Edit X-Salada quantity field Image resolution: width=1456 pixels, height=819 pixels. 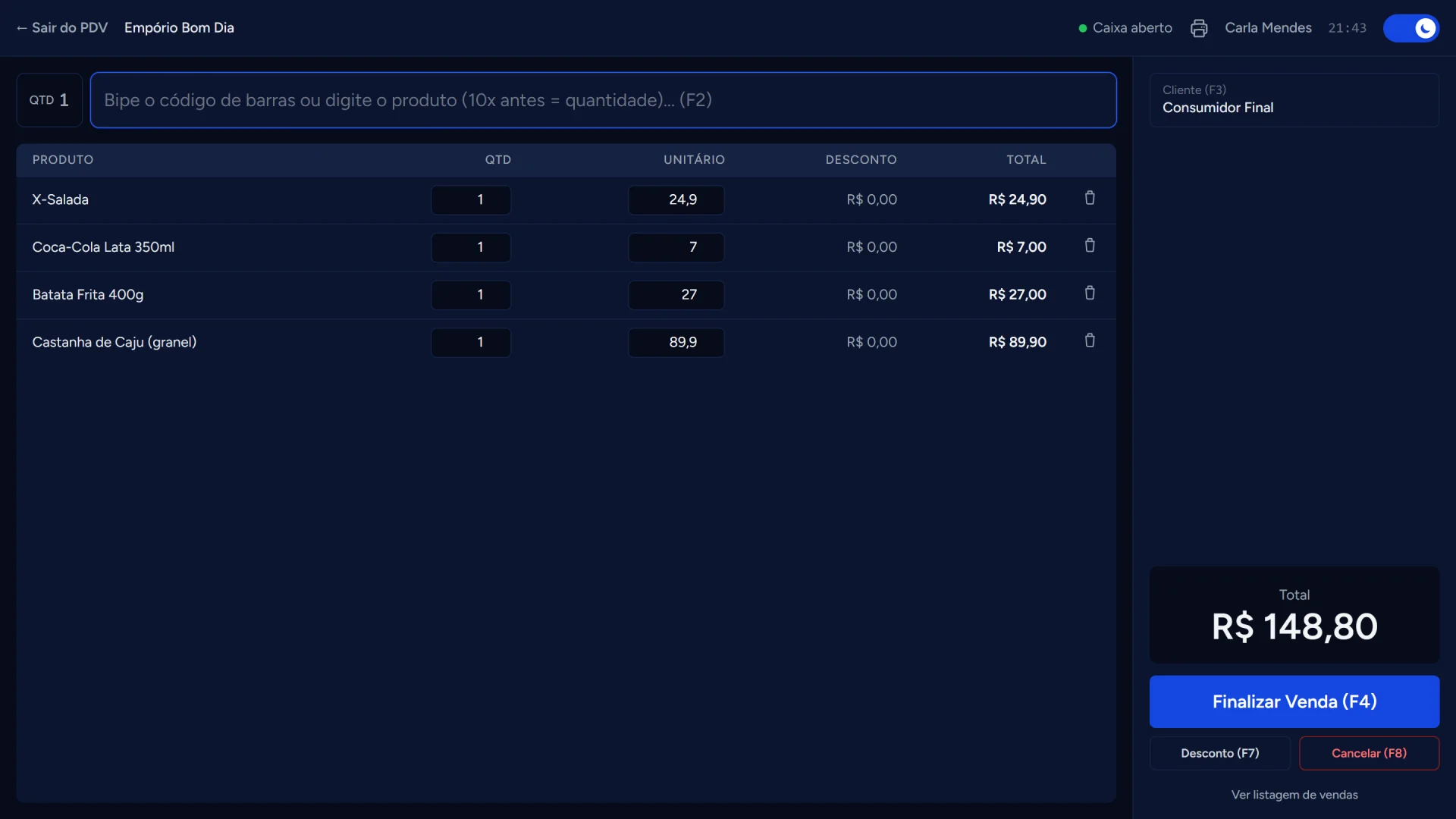pos(471,199)
